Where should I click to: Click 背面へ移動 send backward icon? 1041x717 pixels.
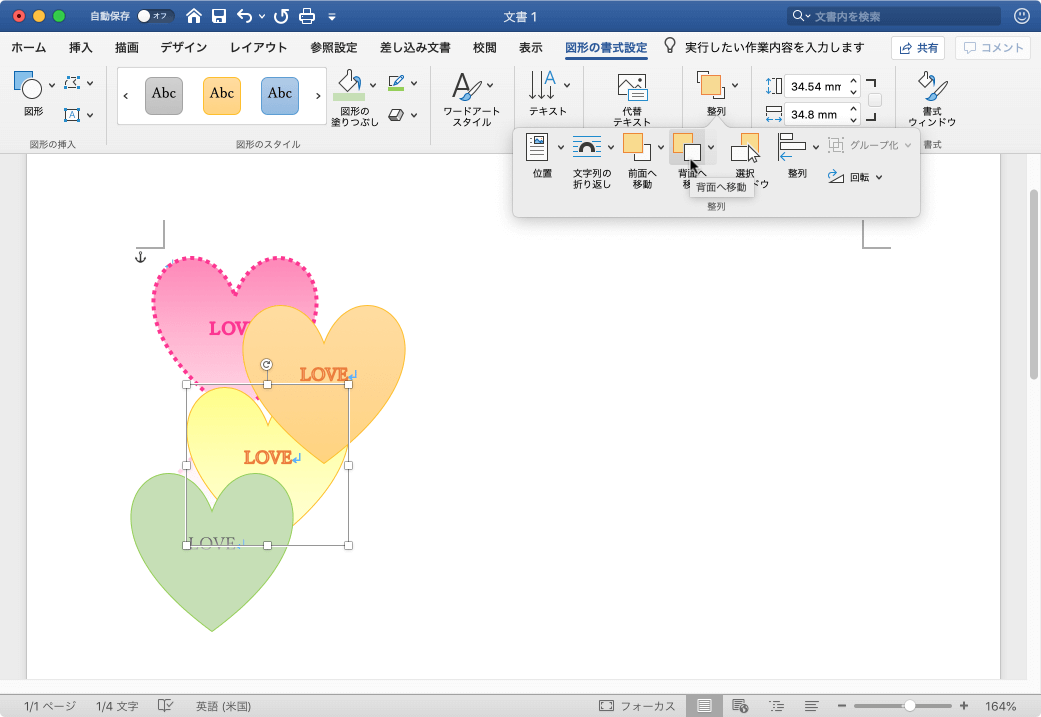tap(687, 147)
